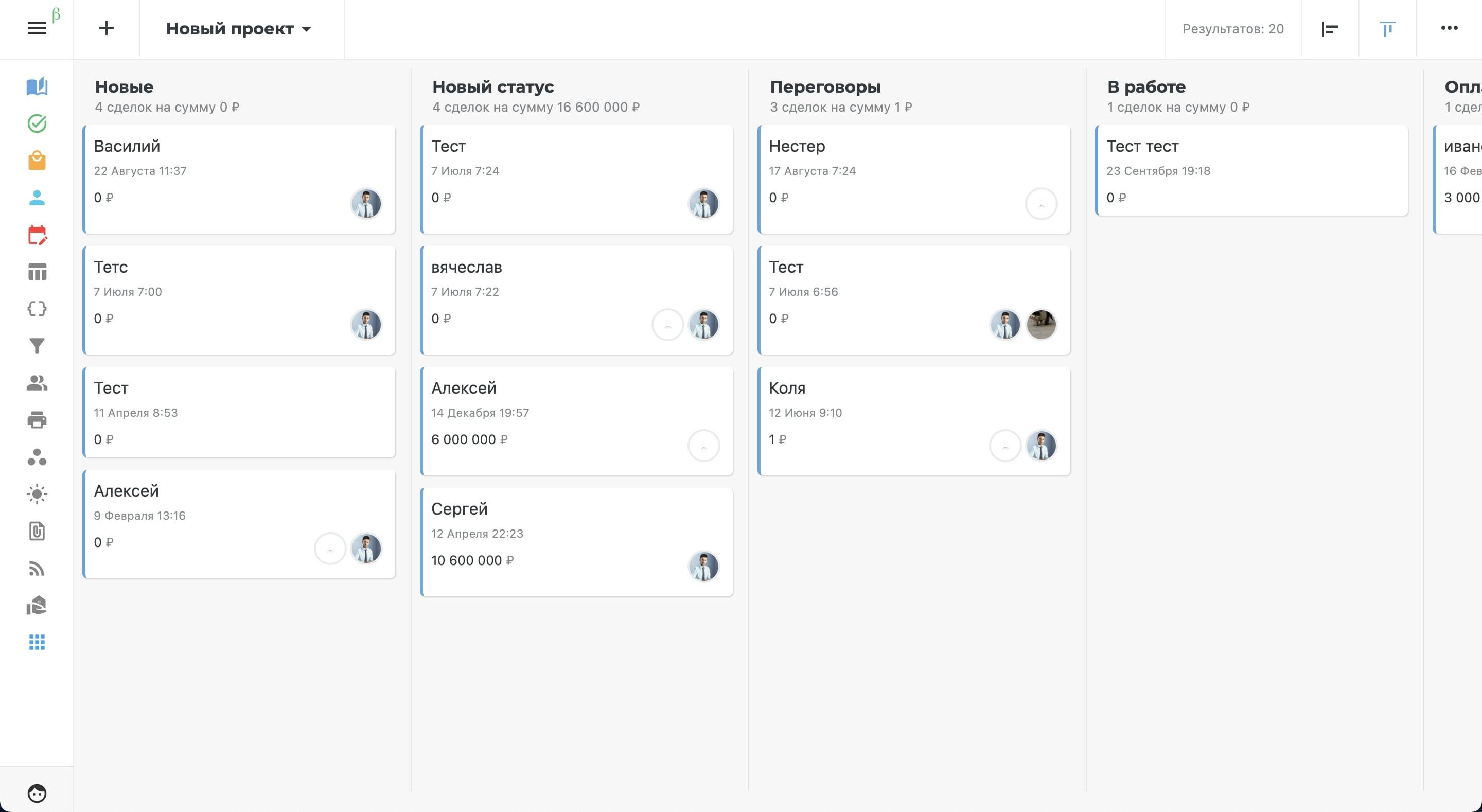Open the RSS feed icon
The image size is (1482, 812).
click(x=37, y=569)
